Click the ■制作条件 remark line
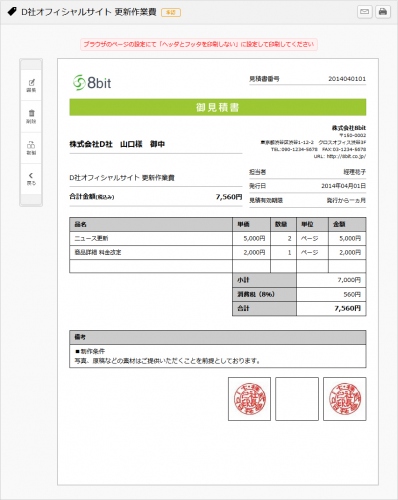 90,351
